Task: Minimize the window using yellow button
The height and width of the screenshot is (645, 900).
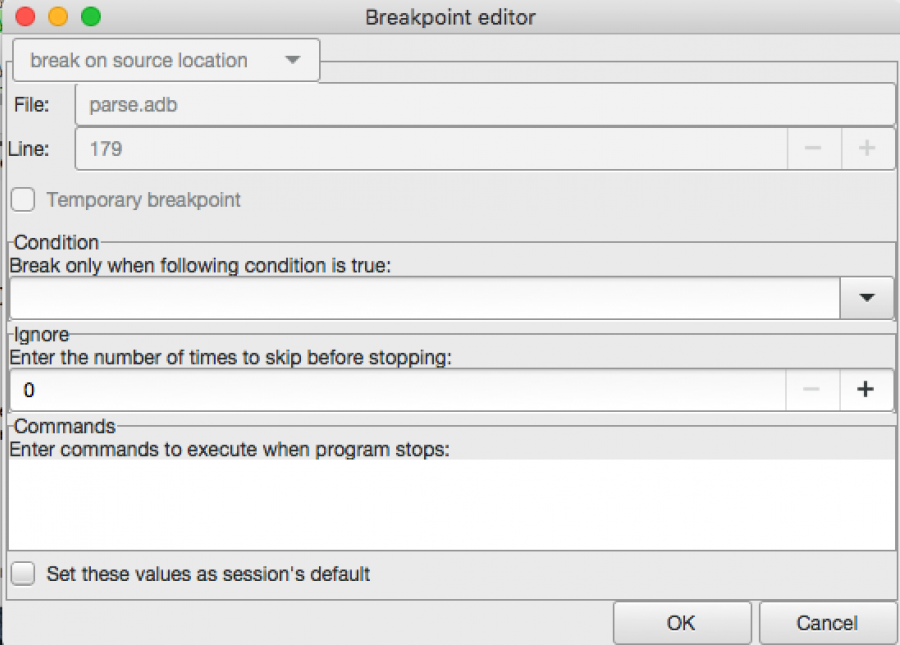Action: click(58, 17)
